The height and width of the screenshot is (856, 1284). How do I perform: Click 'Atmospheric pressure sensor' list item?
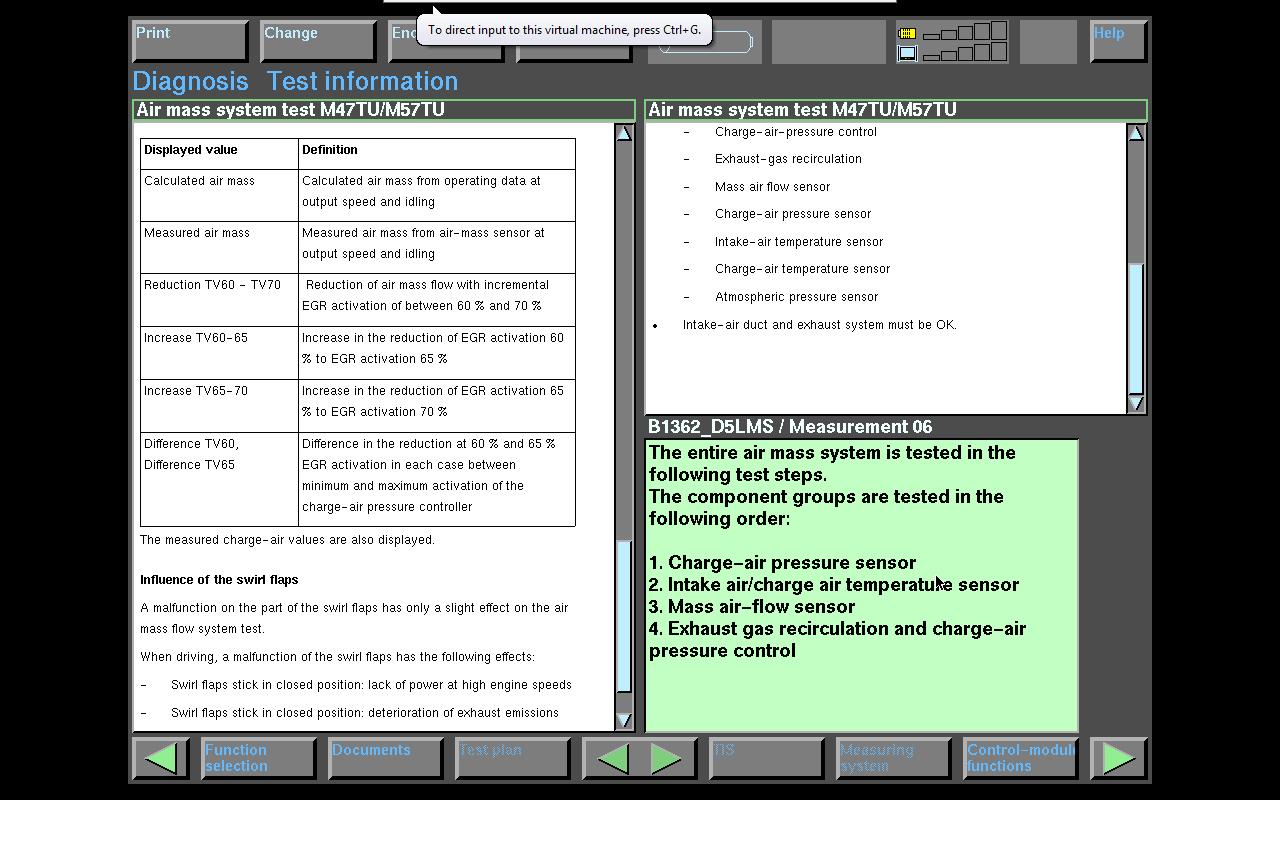click(x=796, y=297)
